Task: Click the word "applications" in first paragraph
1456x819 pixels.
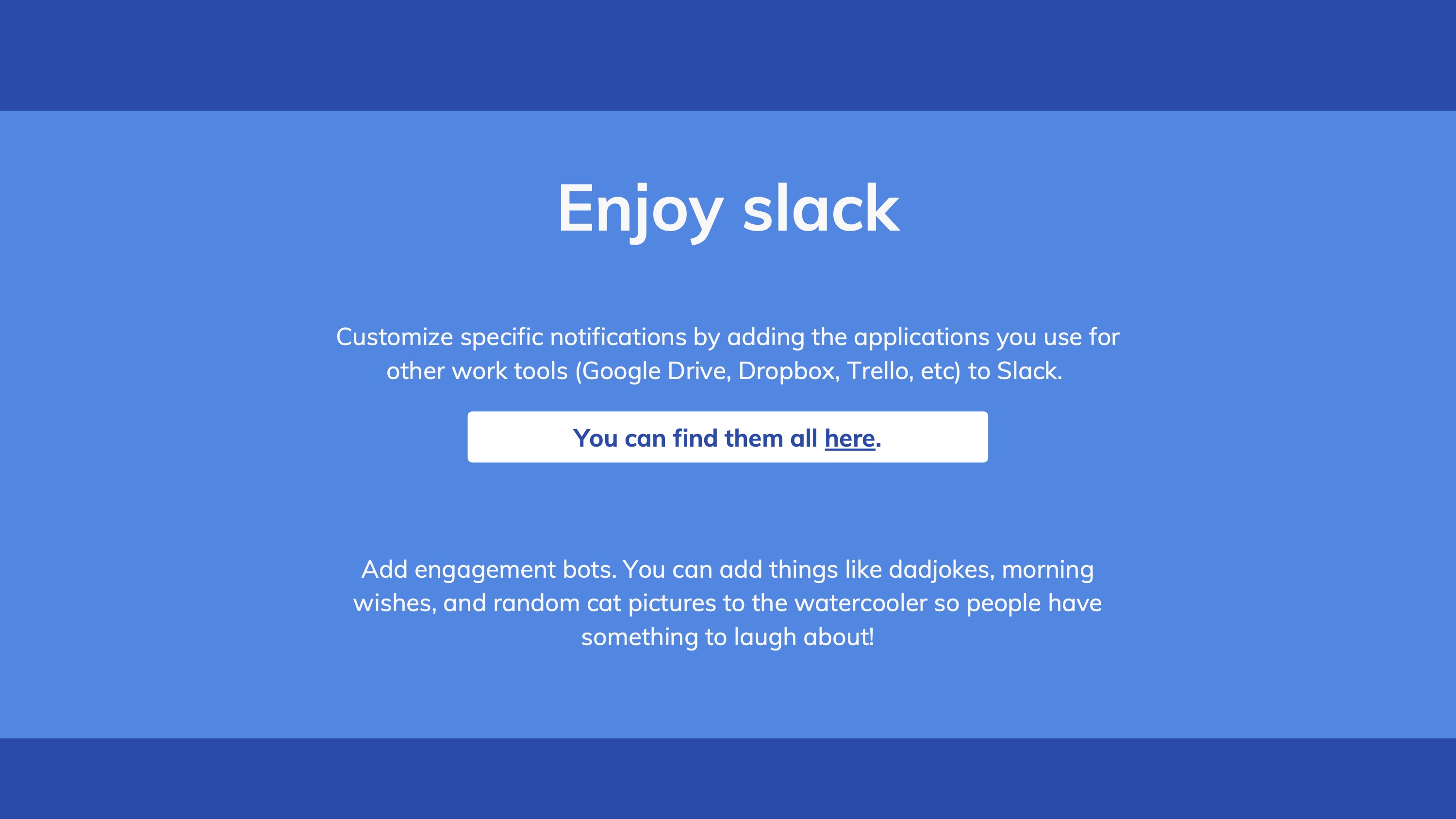Action: point(921,337)
